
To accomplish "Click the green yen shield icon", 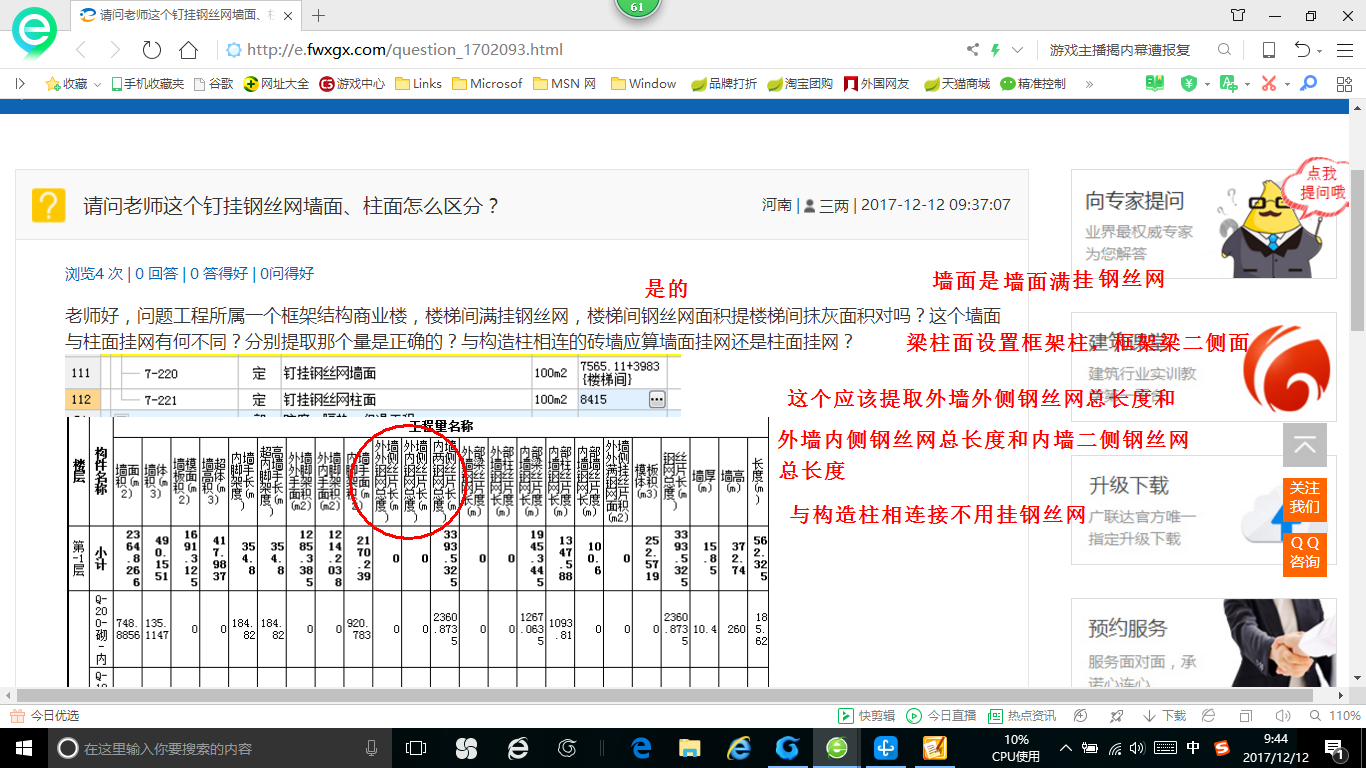I will 1188,84.
